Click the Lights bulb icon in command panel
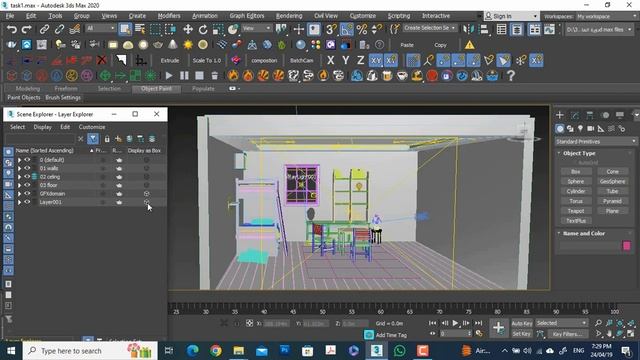 (580, 129)
